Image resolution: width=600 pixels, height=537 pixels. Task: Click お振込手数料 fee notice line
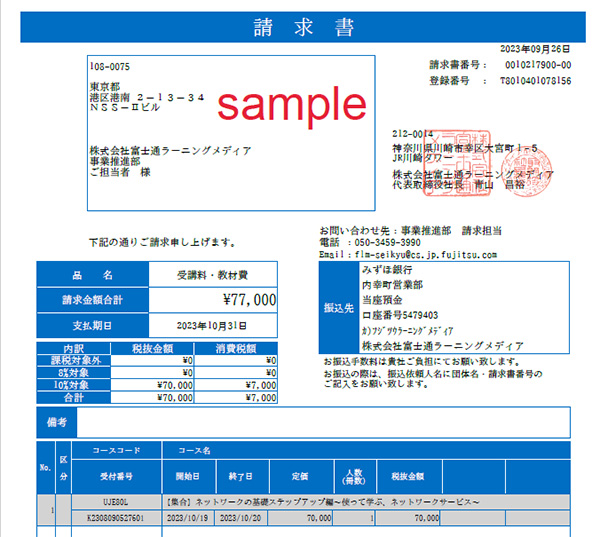(422, 361)
